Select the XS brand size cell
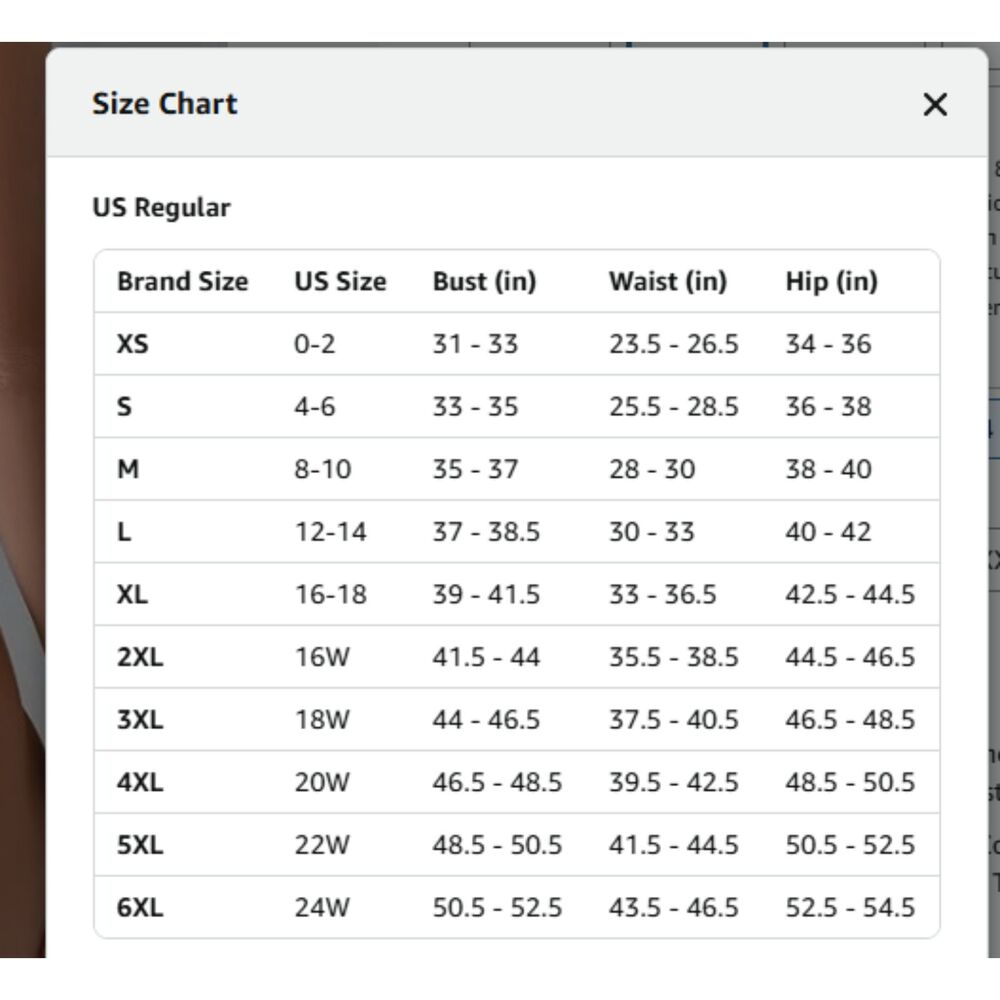Image resolution: width=1000 pixels, height=1000 pixels. [132, 344]
